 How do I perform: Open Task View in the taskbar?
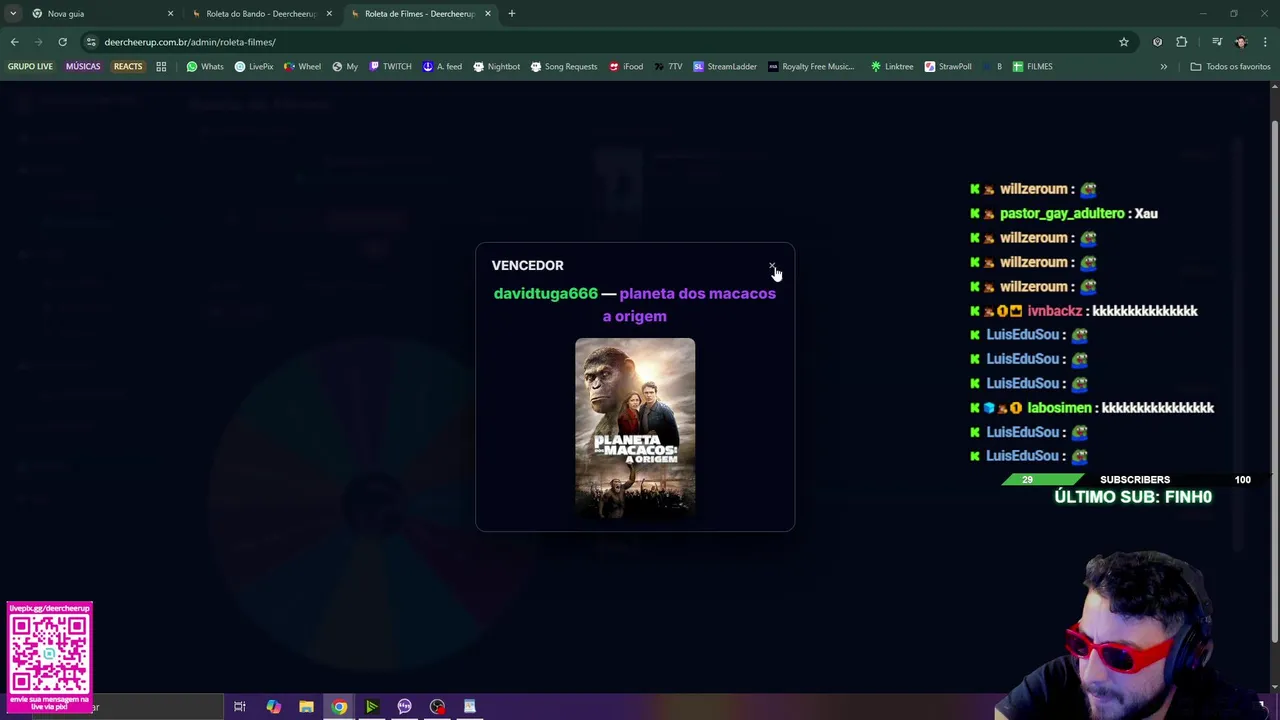pos(240,707)
